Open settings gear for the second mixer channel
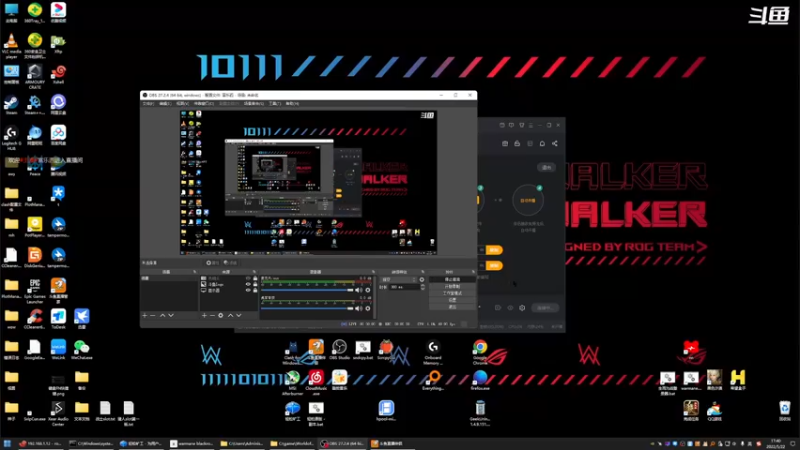The image size is (800, 450). [368, 309]
